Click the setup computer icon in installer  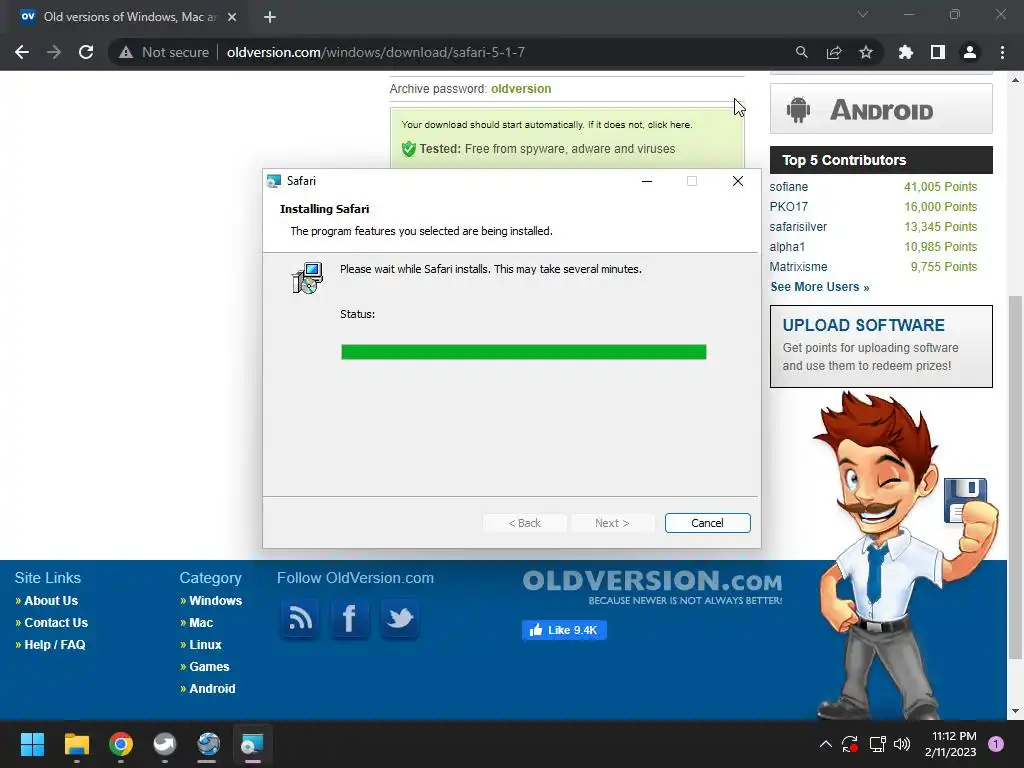(307, 278)
